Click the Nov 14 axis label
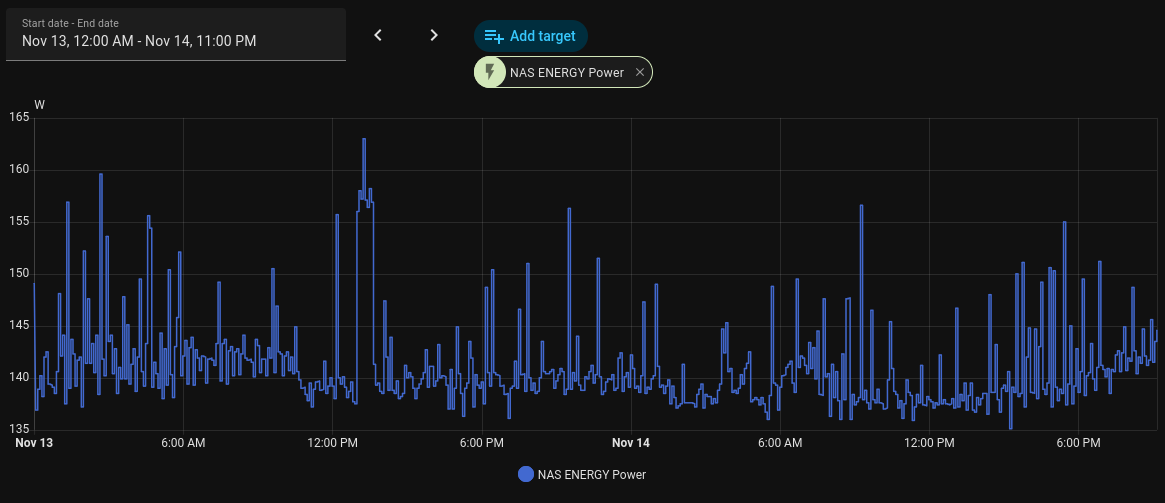Viewport: 1165px width, 503px height. [631, 443]
